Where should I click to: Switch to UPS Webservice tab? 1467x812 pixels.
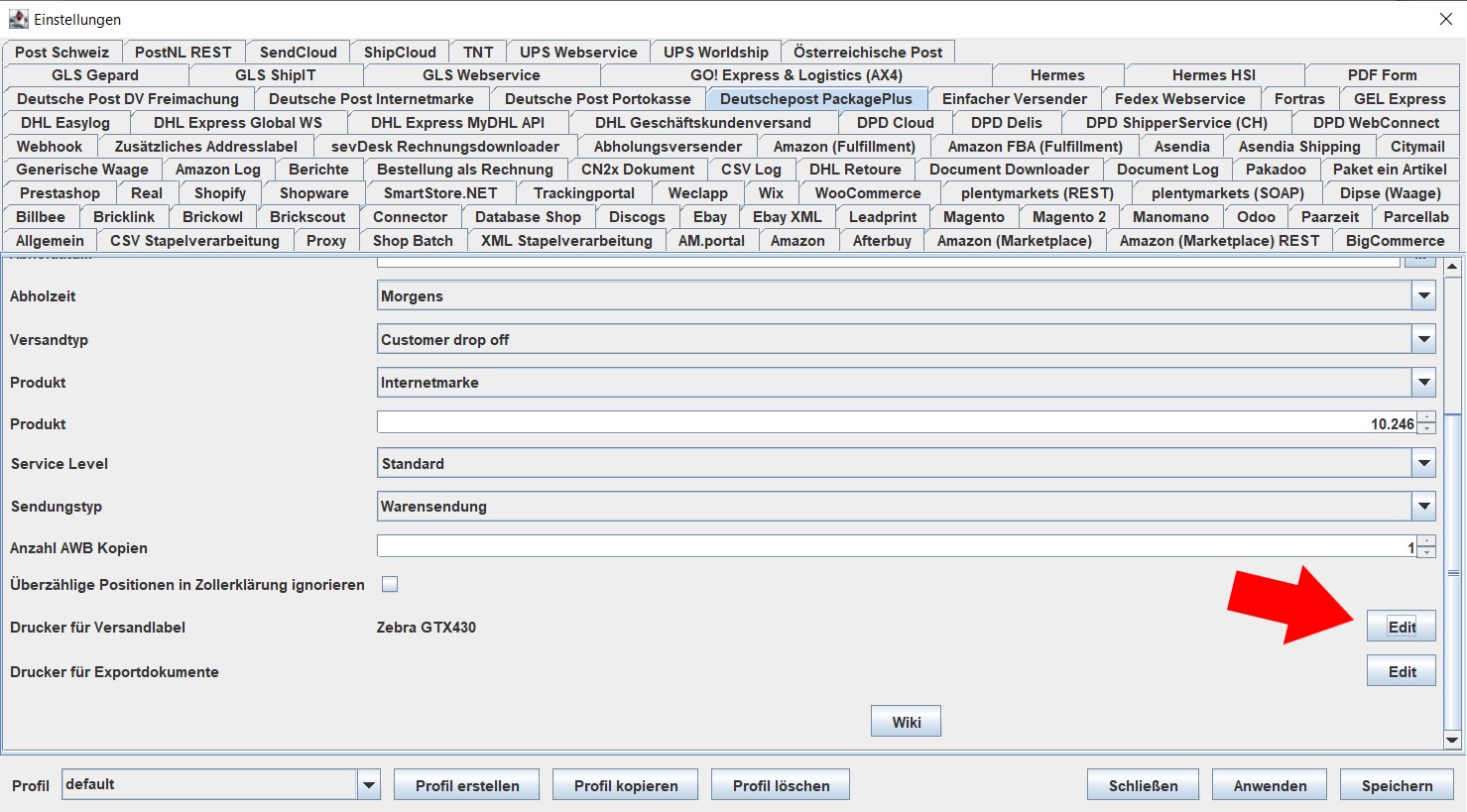pyautogui.click(x=578, y=52)
